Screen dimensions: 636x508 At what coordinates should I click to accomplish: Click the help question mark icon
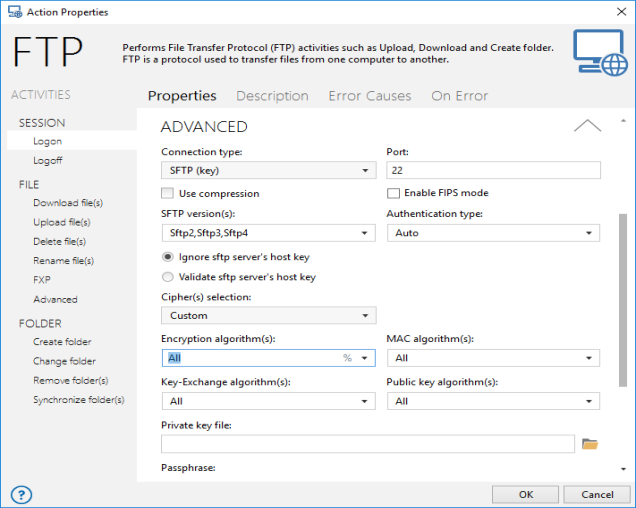coord(21,494)
